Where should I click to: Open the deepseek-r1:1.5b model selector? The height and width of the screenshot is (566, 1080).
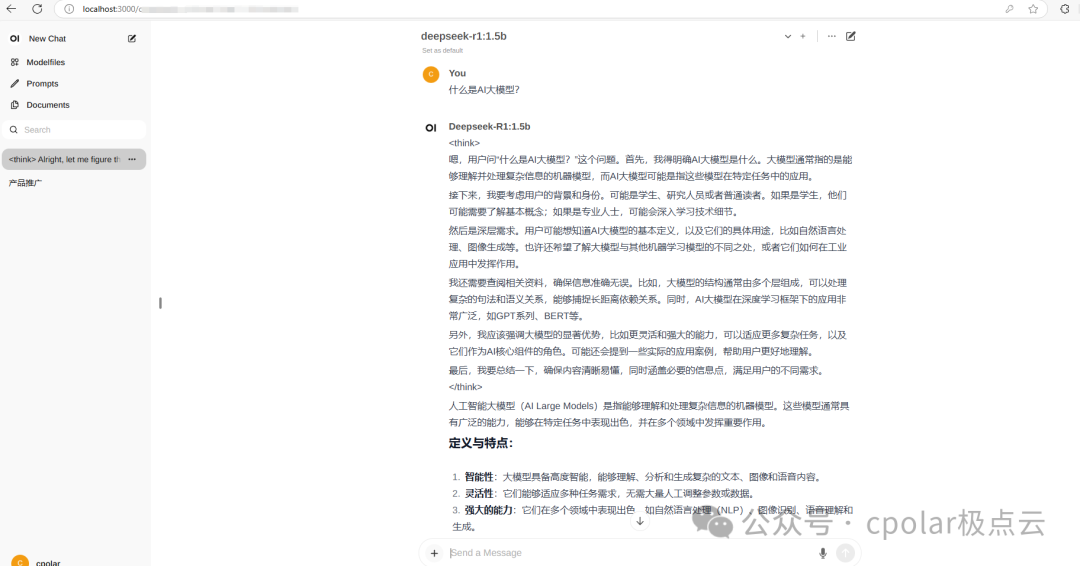[x=464, y=36]
